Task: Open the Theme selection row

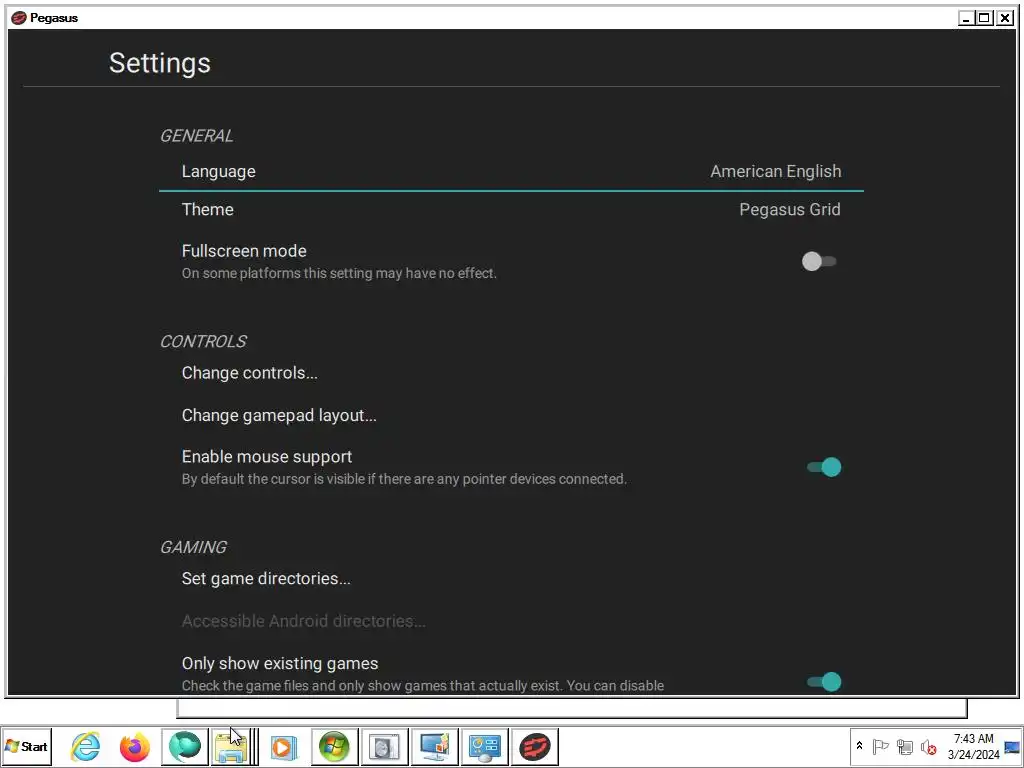Action: (x=511, y=210)
